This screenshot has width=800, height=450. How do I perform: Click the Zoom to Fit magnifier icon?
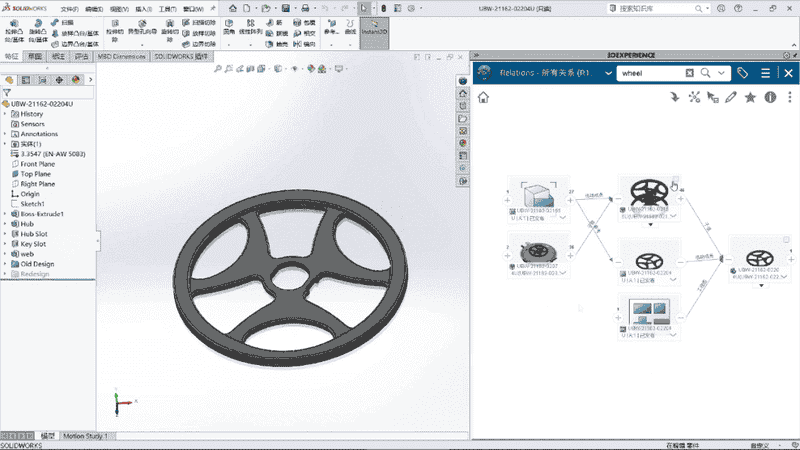pyautogui.click(x=217, y=68)
